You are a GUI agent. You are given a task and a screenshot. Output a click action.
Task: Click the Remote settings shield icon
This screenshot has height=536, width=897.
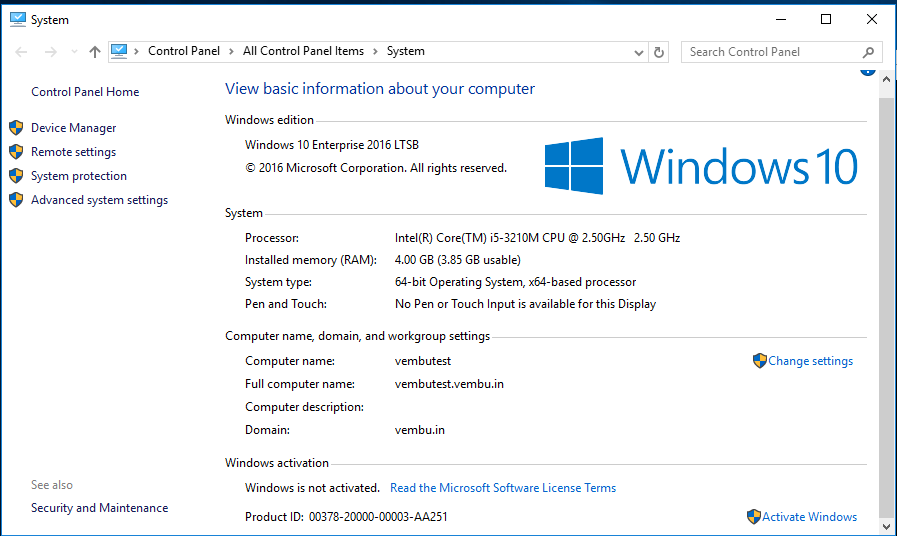16,152
